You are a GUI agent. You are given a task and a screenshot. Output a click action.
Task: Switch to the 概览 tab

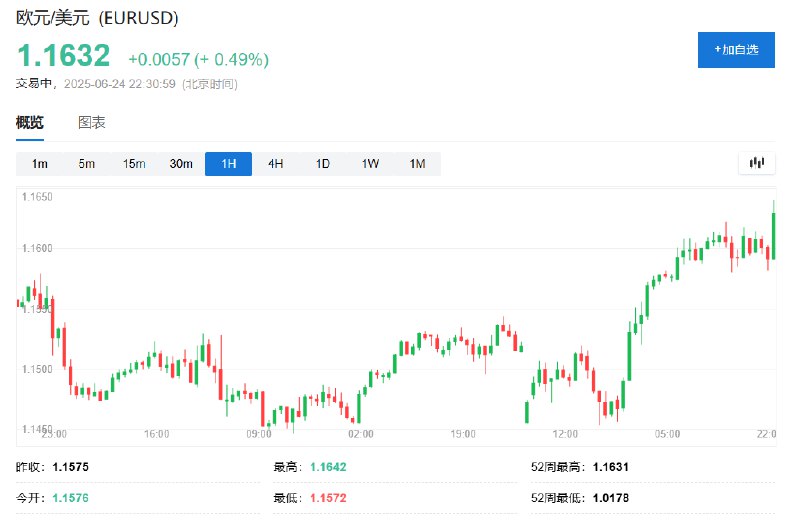point(30,123)
